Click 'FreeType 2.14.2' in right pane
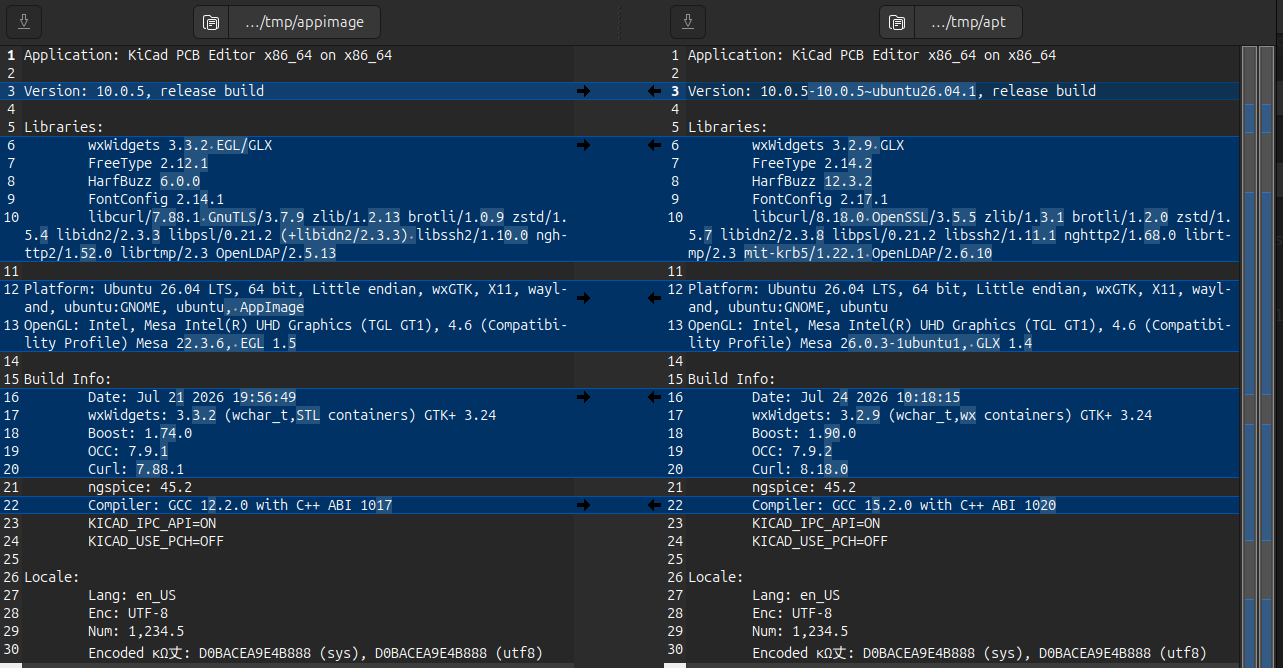The image size is (1283, 668). click(812, 163)
